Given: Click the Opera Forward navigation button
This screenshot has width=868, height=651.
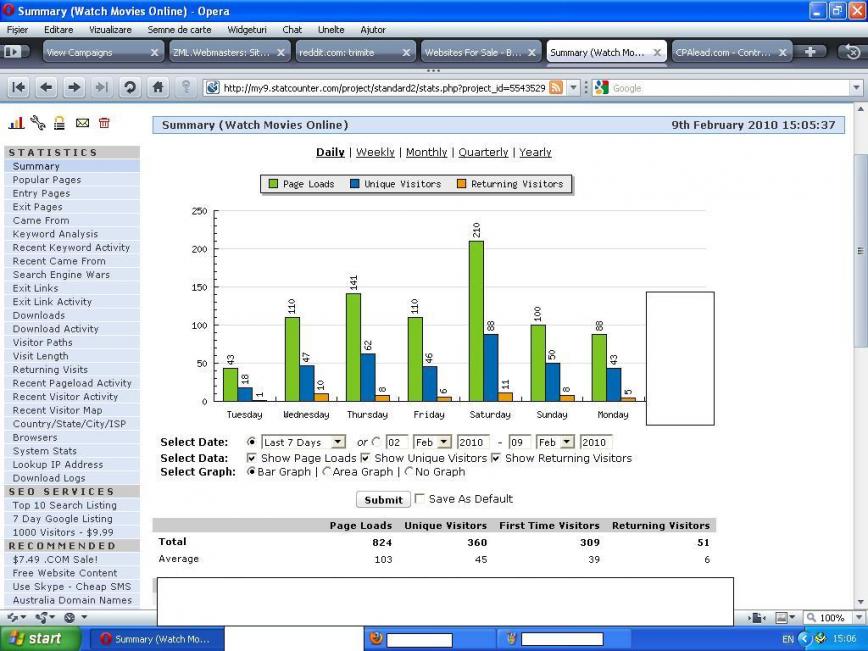Looking at the screenshot, I should tap(74, 87).
